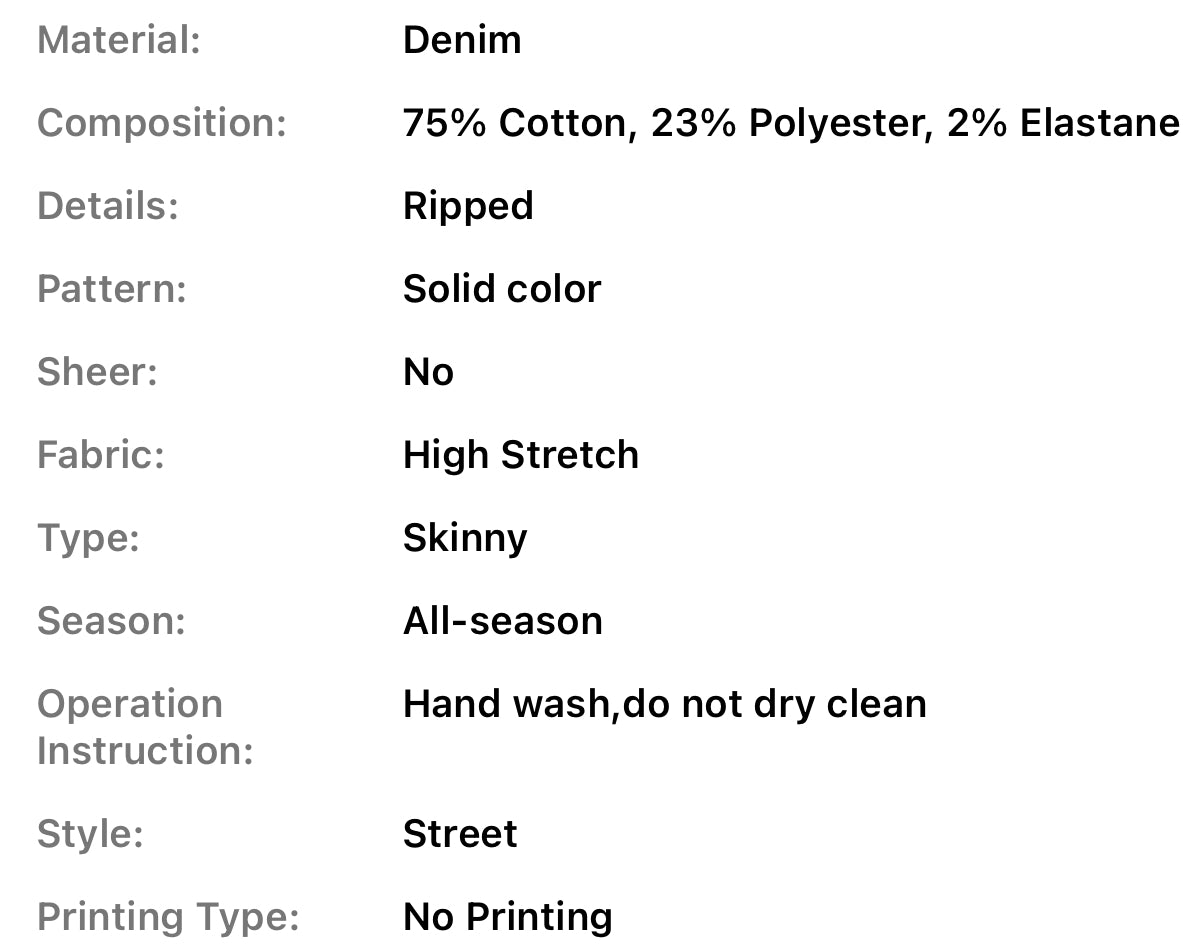Click the "Sheer:" label
Screen dimensions: 1185x945
[x=98, y=373]
